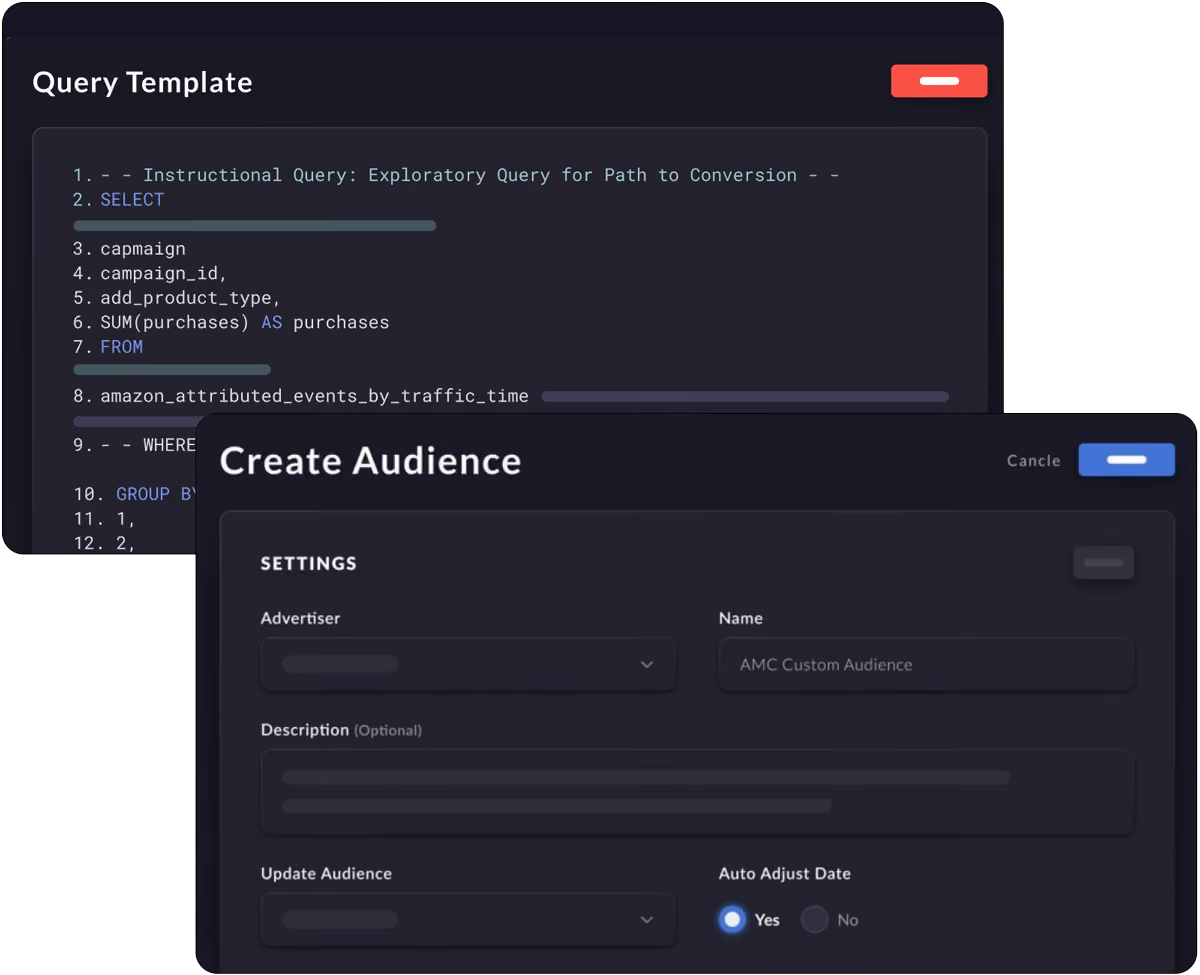Click the SETTINGS section title

tap(308, 563)
